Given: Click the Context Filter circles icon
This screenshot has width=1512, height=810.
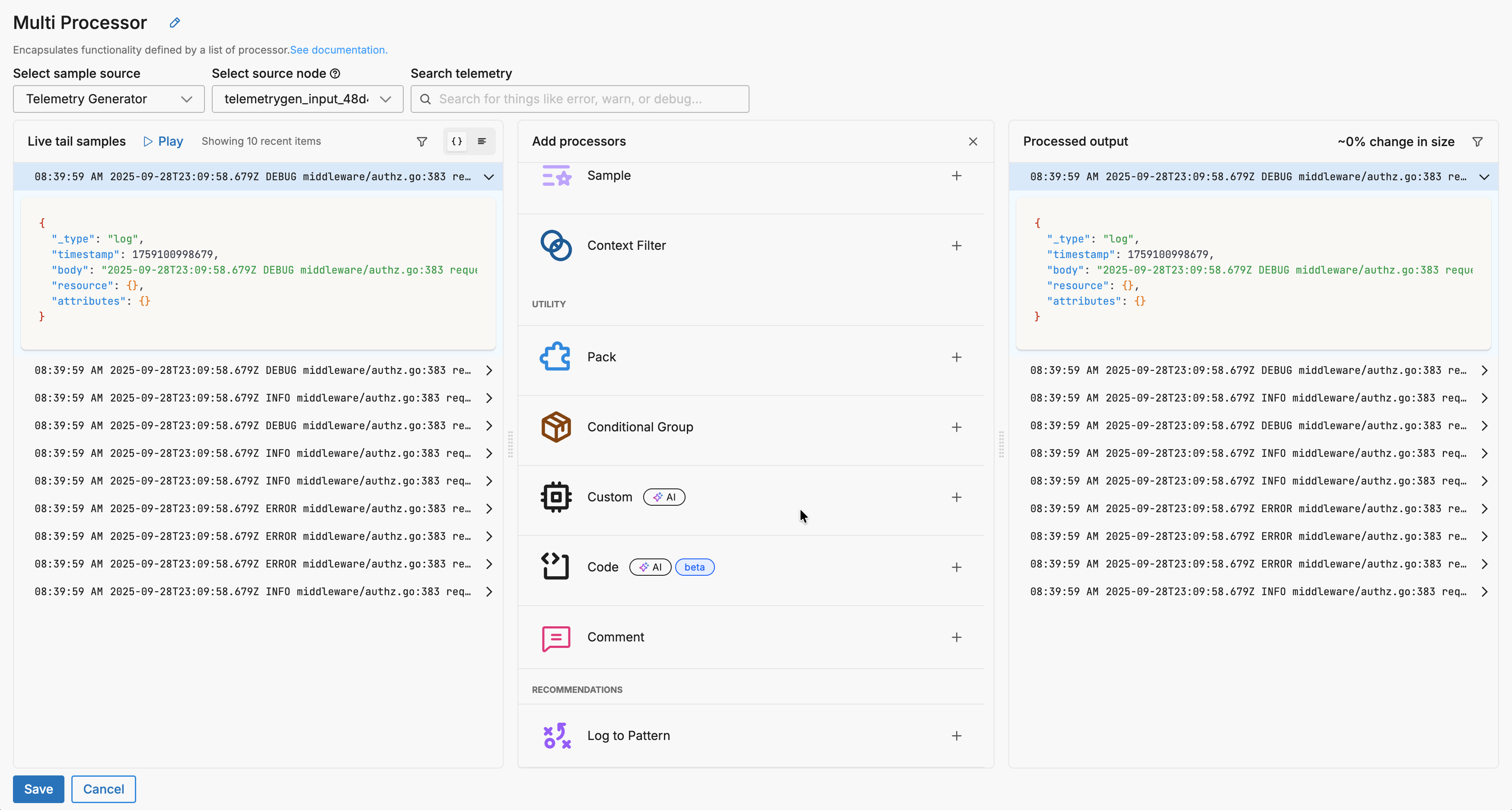Looking at the screenshot, I should (x=555, y=246).
